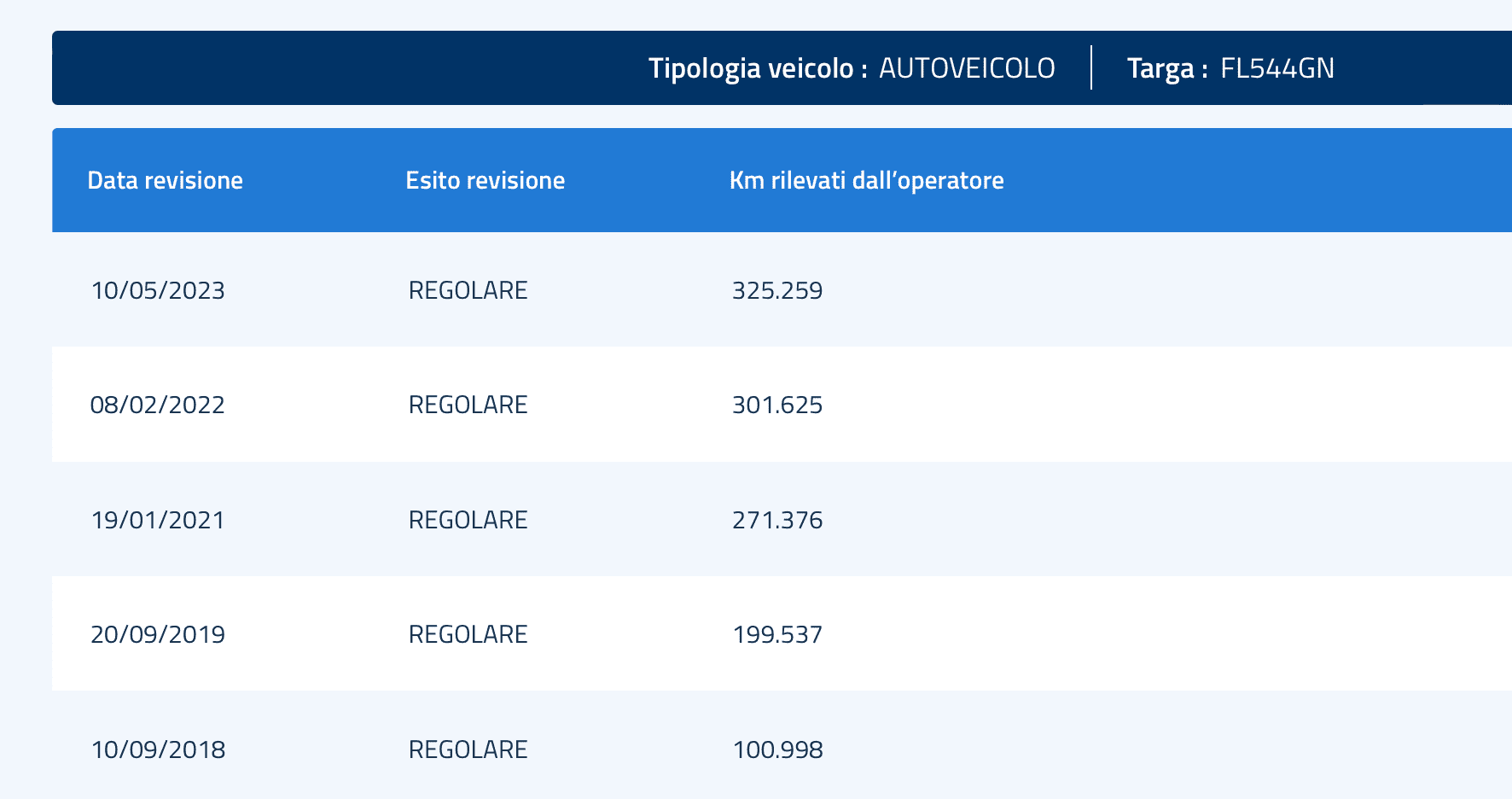Select the 19/01/2021 revision date
This screenshot has height=799, width=1512.
click(158, 520)
